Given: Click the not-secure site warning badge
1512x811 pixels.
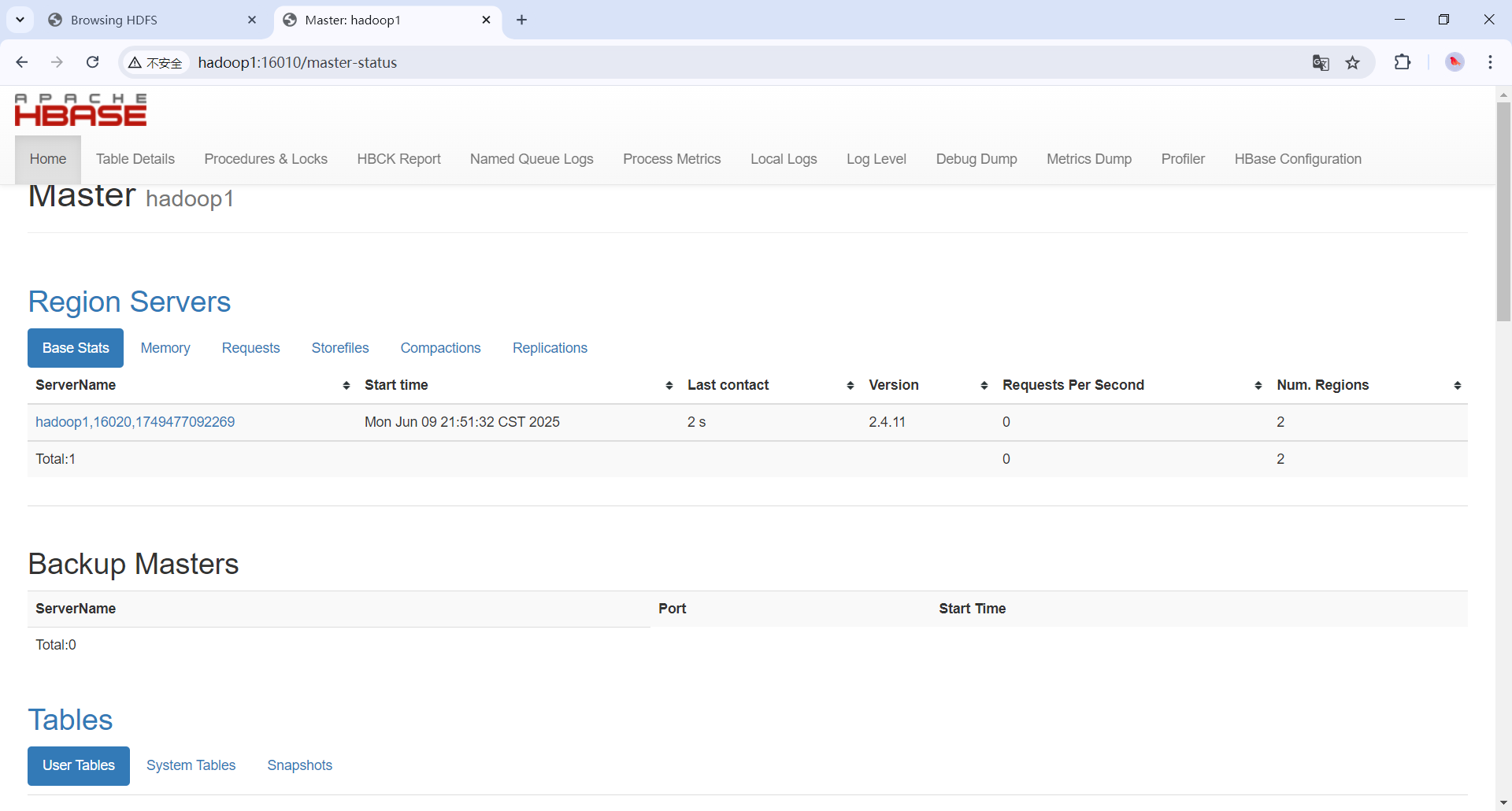Looking at the screenshot, I should [156, 63].
